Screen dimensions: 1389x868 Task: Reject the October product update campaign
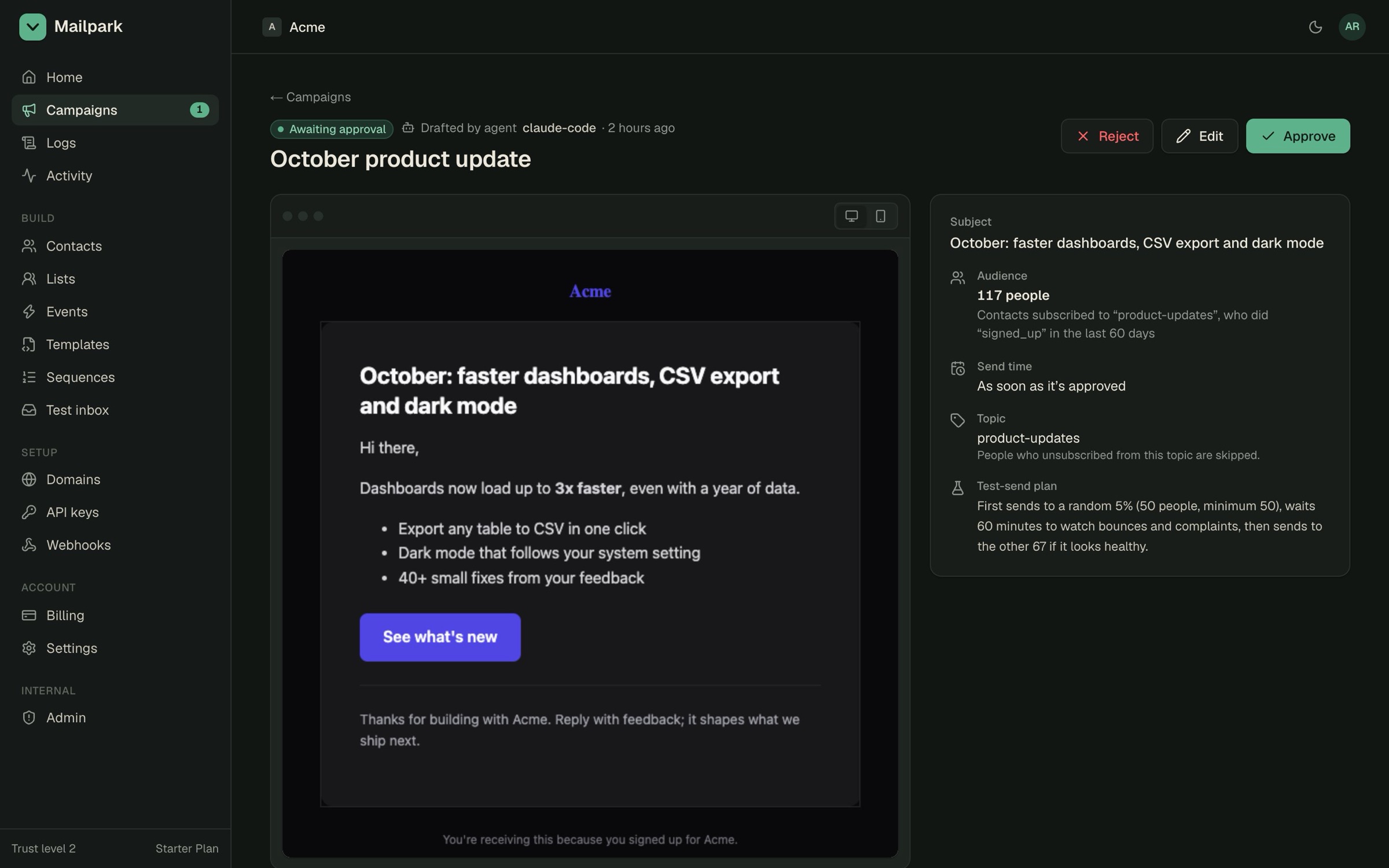[x=1107, y=136]
